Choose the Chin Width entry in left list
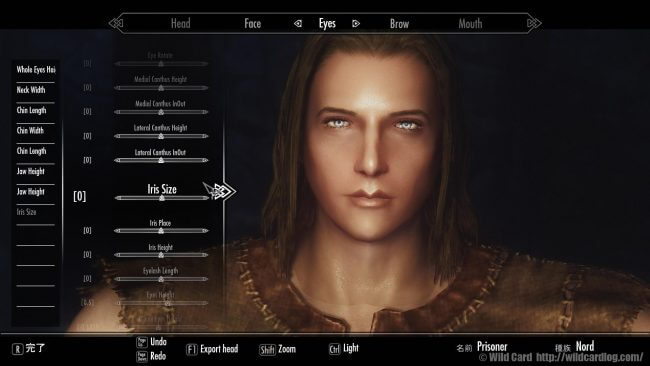Image resolution: width=650 pixels, height=366 pixels. (x=30, y=131)
